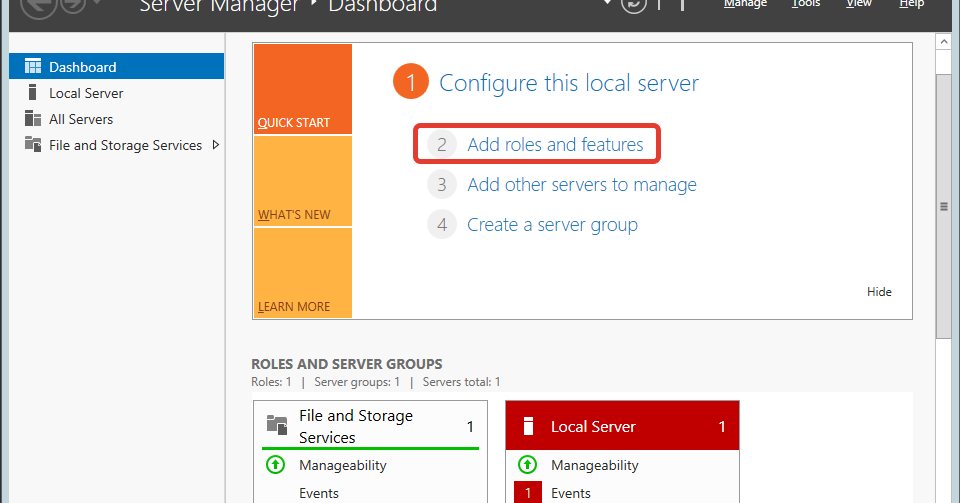Screen dimensions: 960x503
Task: Open the Help menu
Action: (912, 4)
